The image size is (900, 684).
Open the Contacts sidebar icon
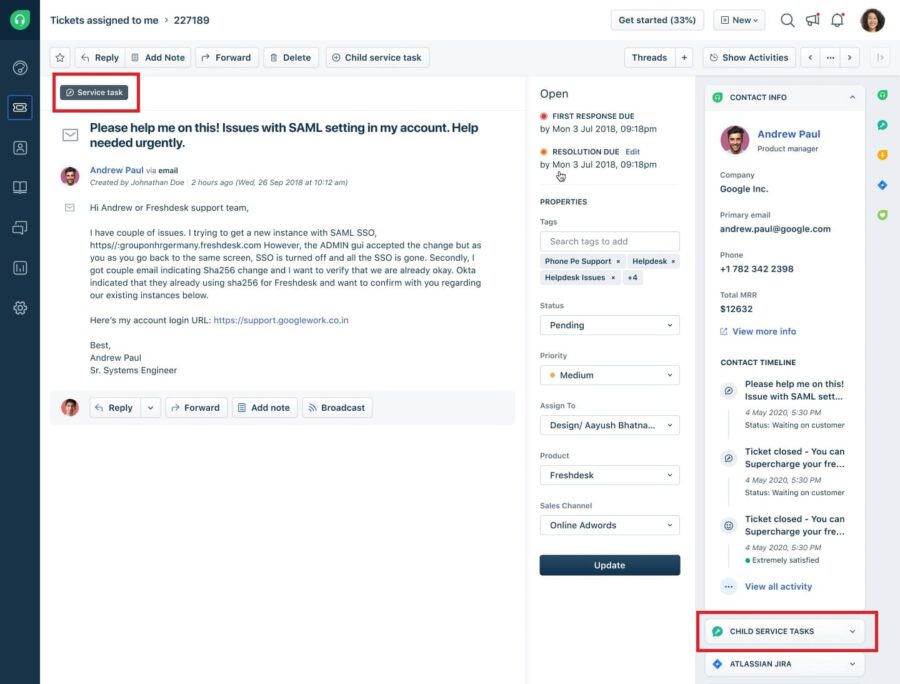(x=20, y=147)
